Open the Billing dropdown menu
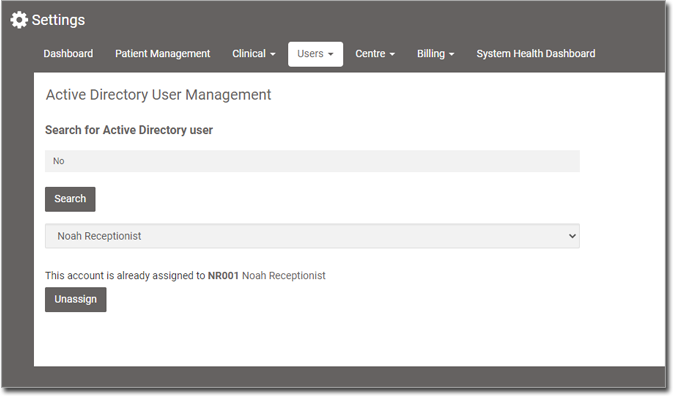Viewport: 673px width, 396px height. [x=436, y=54]
